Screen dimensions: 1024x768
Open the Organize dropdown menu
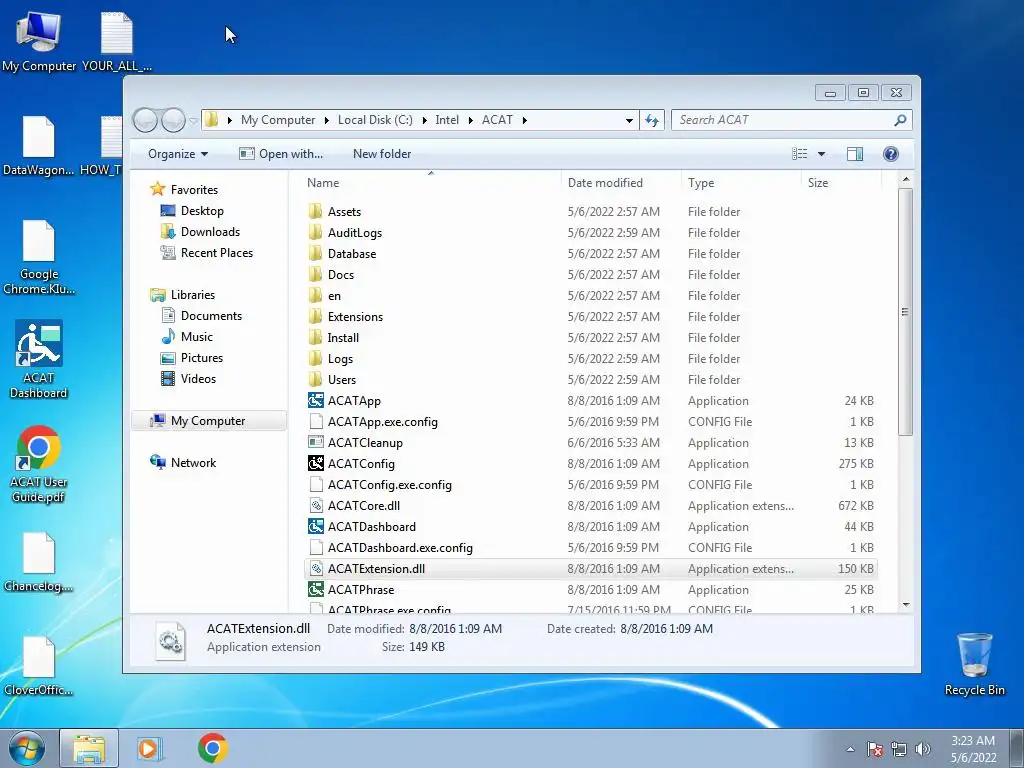(178, 153)
